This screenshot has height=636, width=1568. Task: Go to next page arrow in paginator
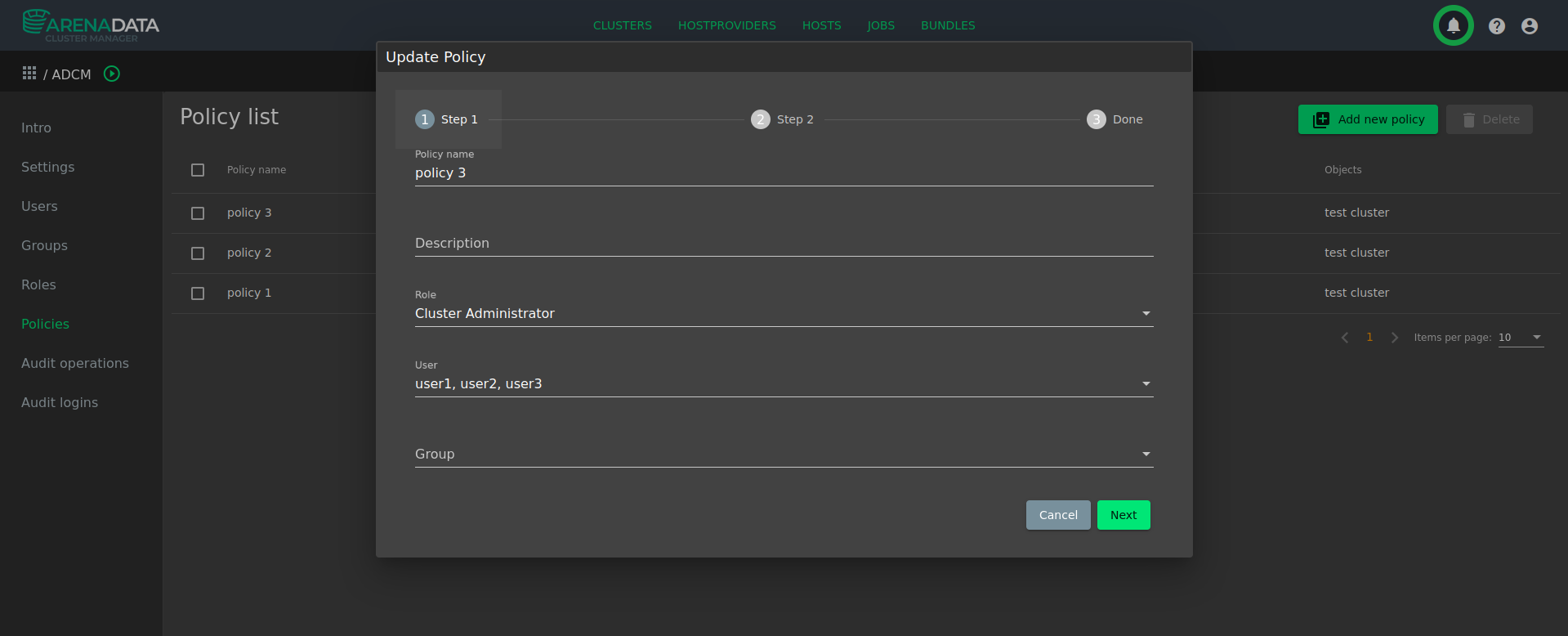1394,338
